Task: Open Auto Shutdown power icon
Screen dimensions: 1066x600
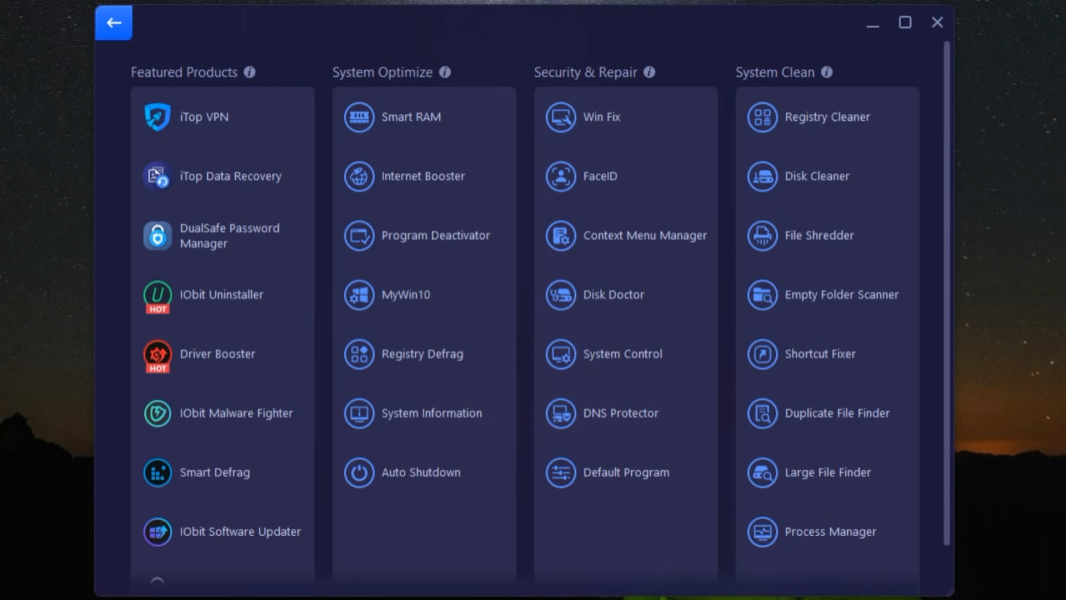Action: tap(359, 472)
